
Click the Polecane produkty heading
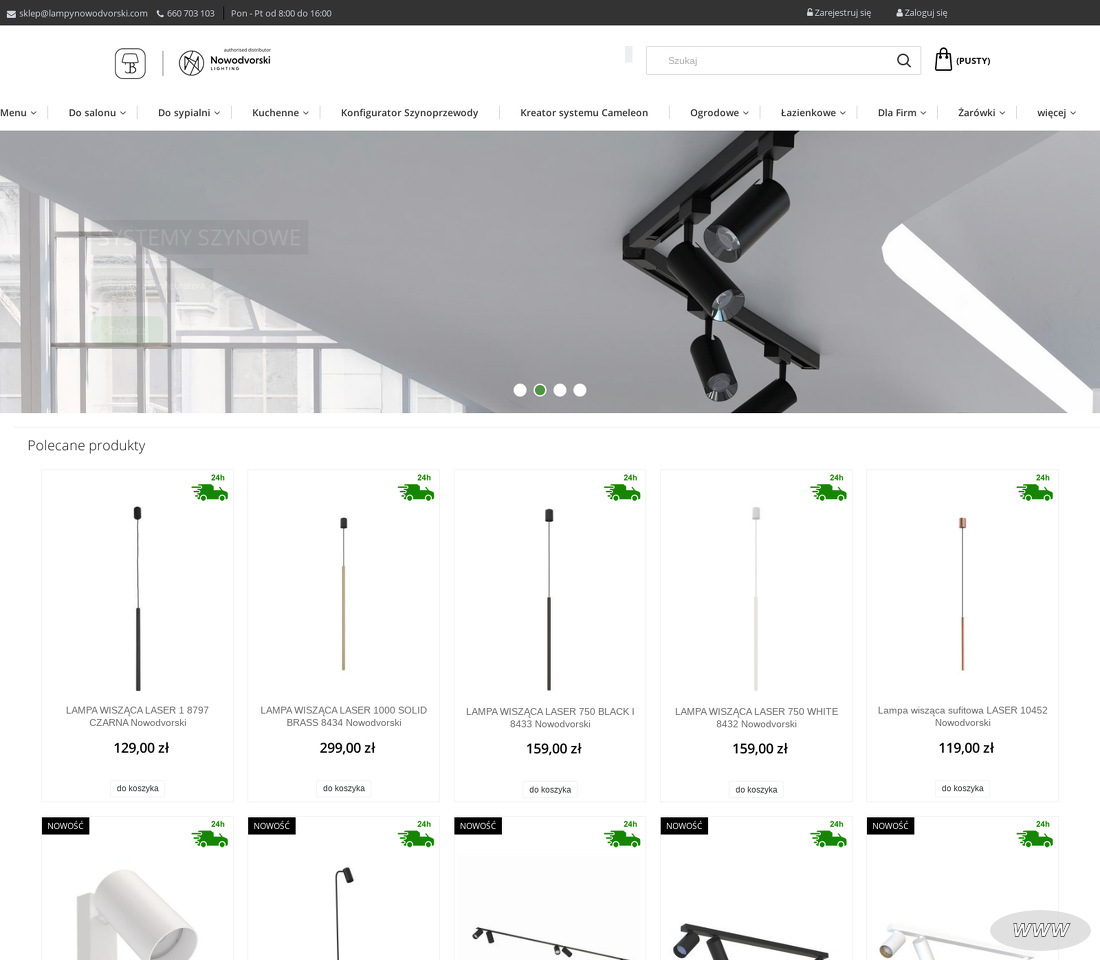[x=86, y=446]
